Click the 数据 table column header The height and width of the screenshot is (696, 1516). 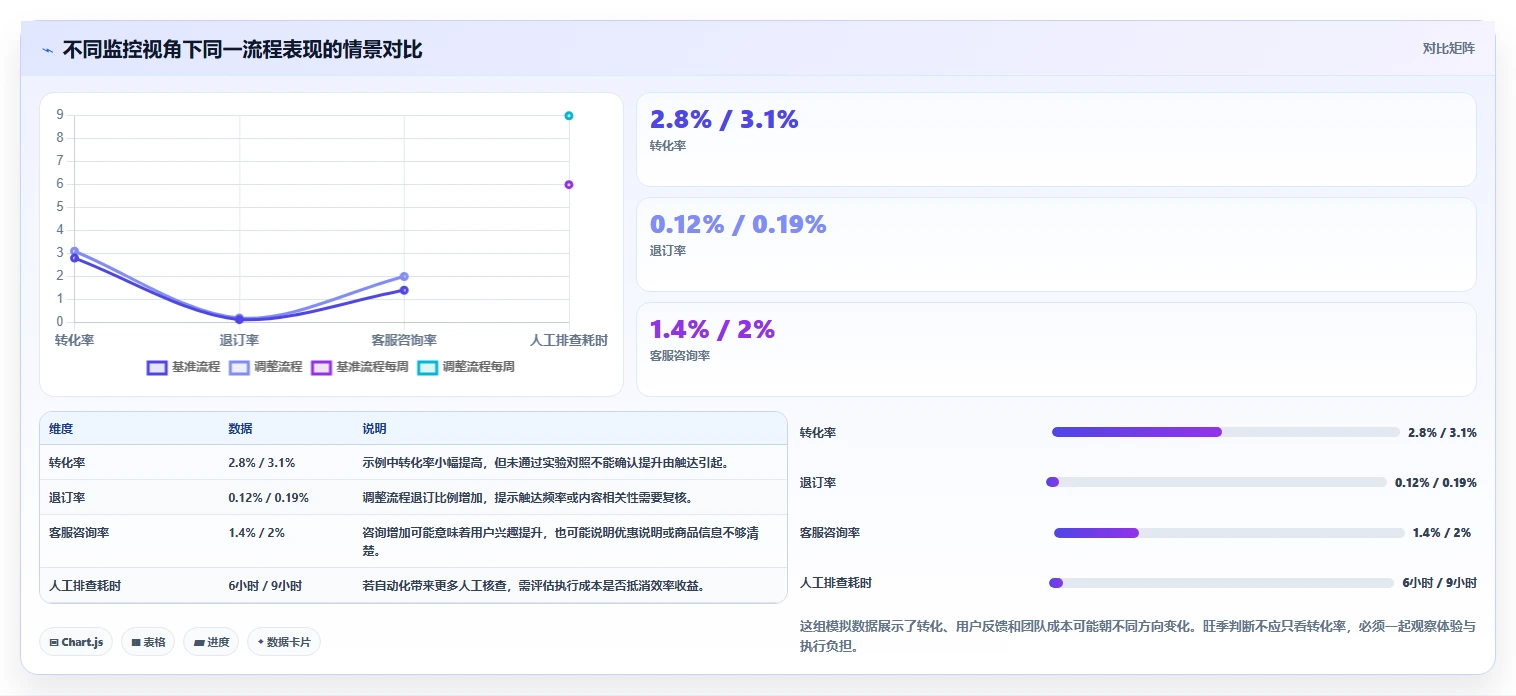click(240, 429)
